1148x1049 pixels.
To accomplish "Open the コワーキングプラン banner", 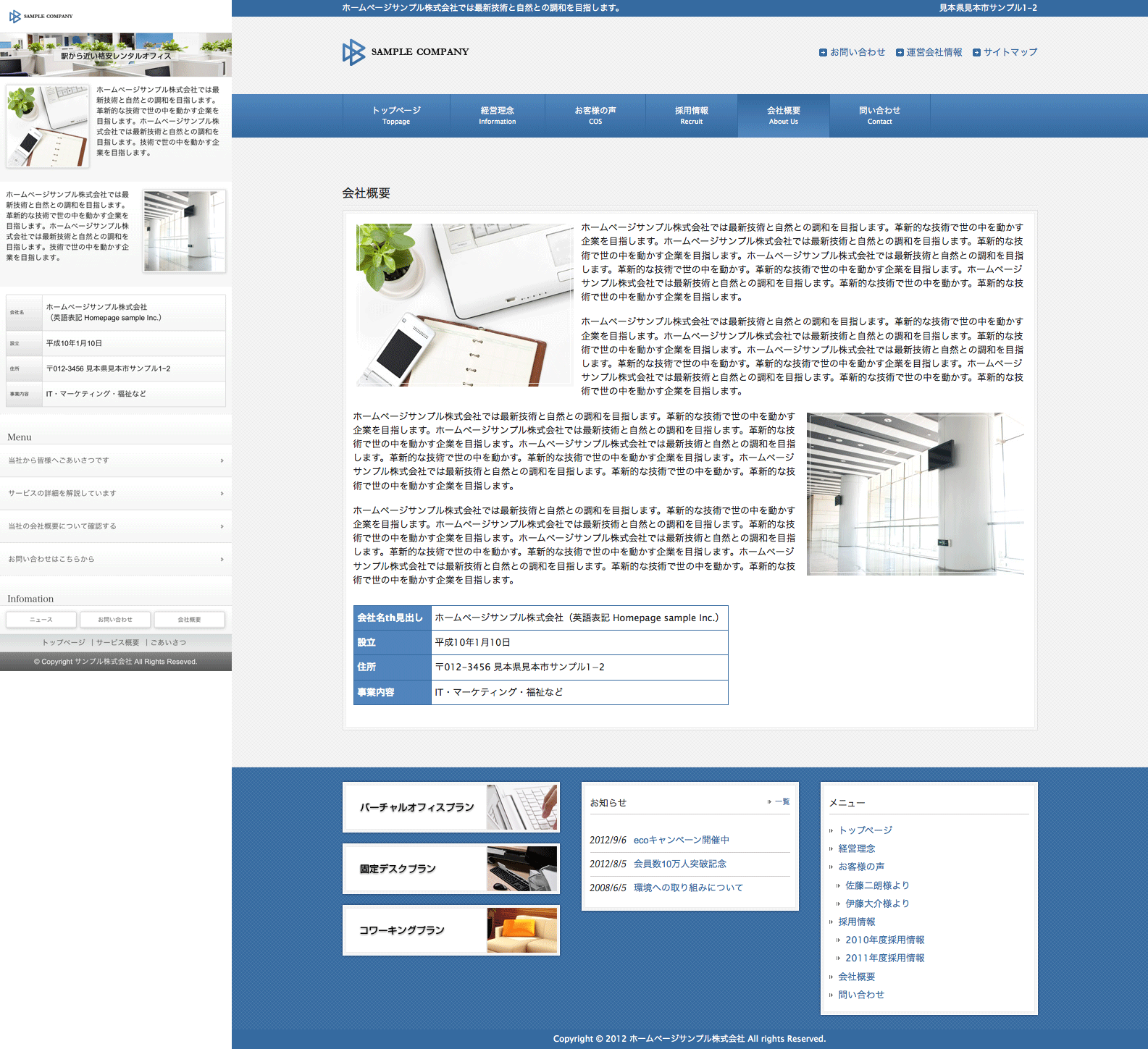I will point(451,930).
